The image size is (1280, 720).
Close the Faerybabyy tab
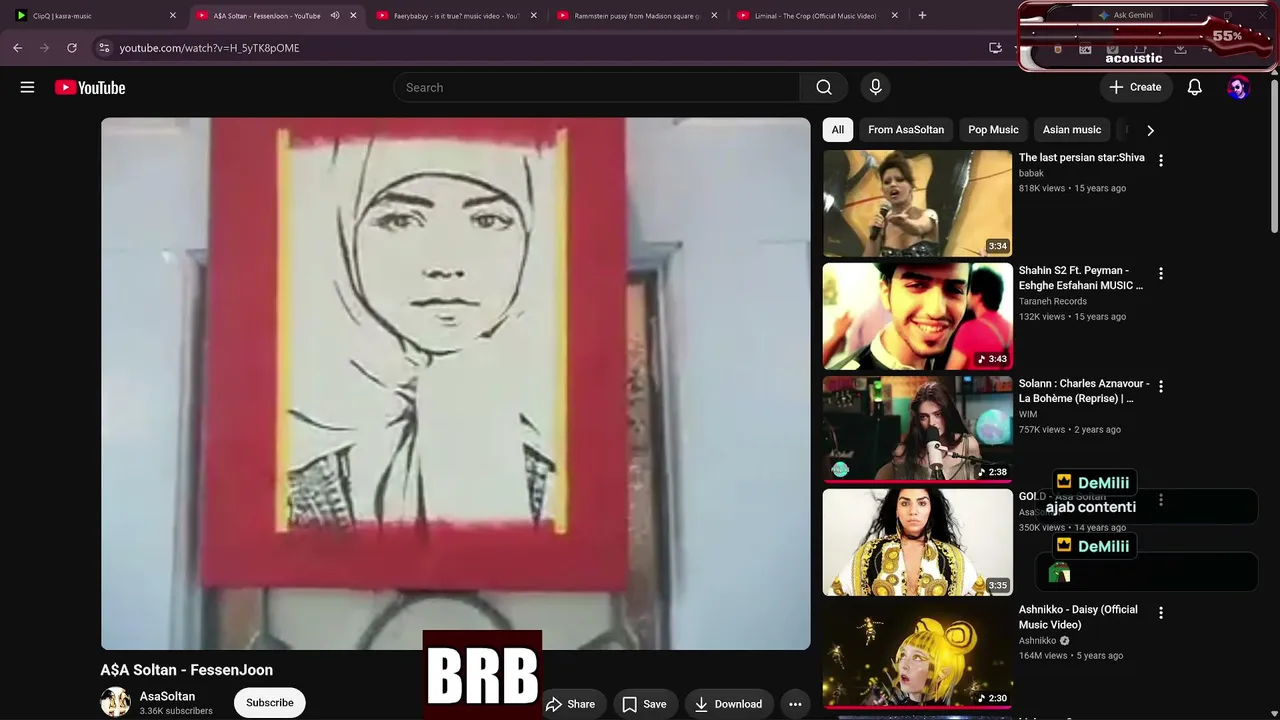click(x=533, y=15)
